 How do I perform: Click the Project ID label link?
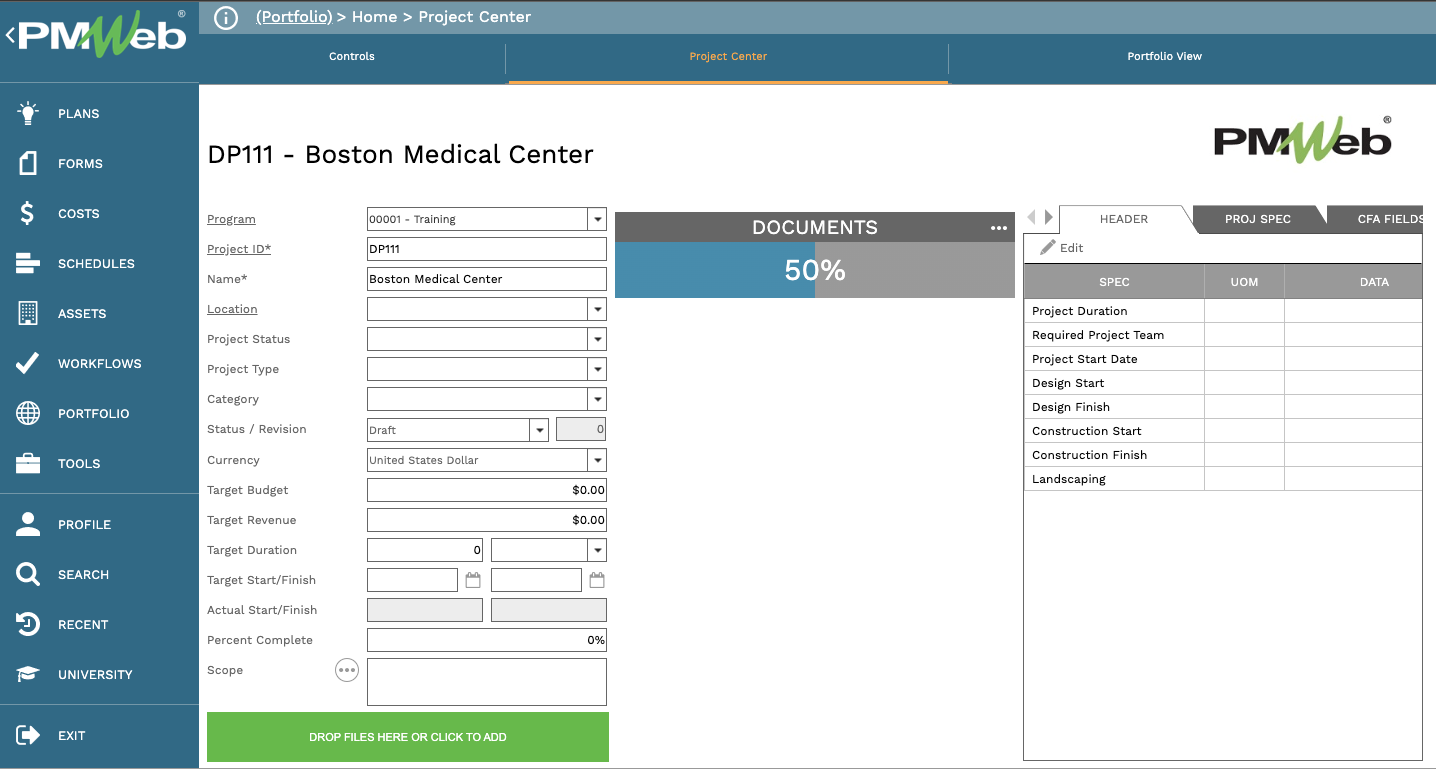click(239, 249)
